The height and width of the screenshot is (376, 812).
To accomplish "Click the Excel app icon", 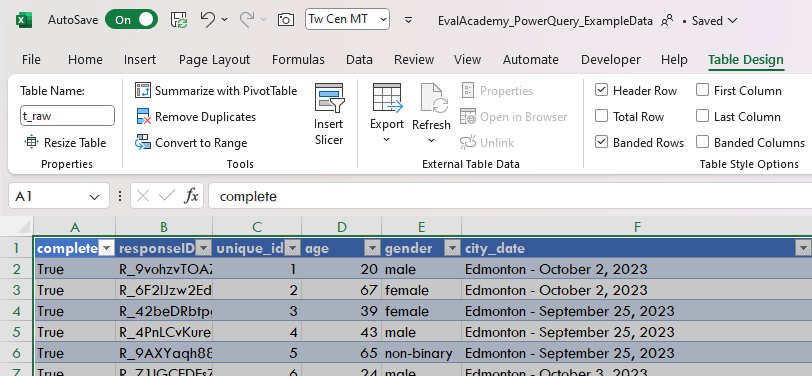I will coord(24,21).
